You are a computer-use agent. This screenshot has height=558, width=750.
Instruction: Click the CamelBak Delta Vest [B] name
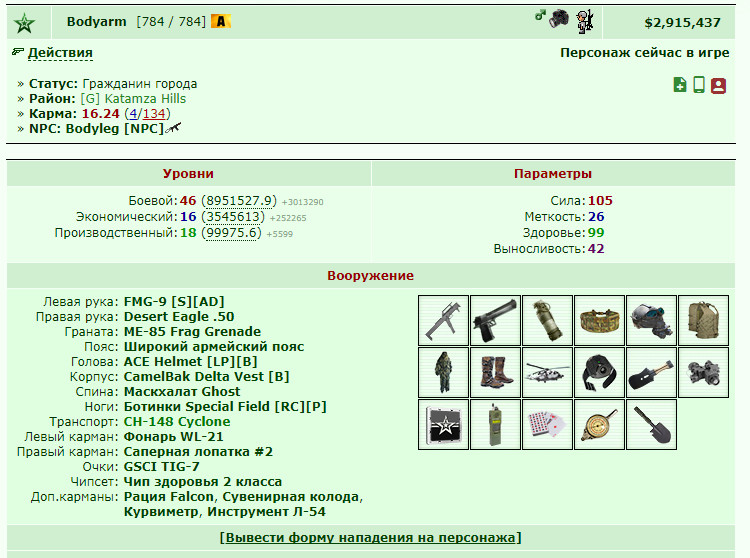click(x=207, y=377)
